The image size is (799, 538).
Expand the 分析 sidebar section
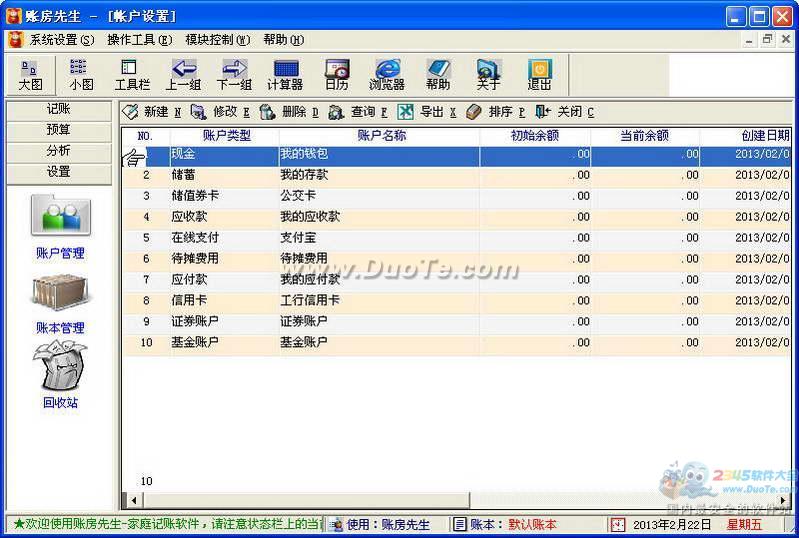coord(59,151)
